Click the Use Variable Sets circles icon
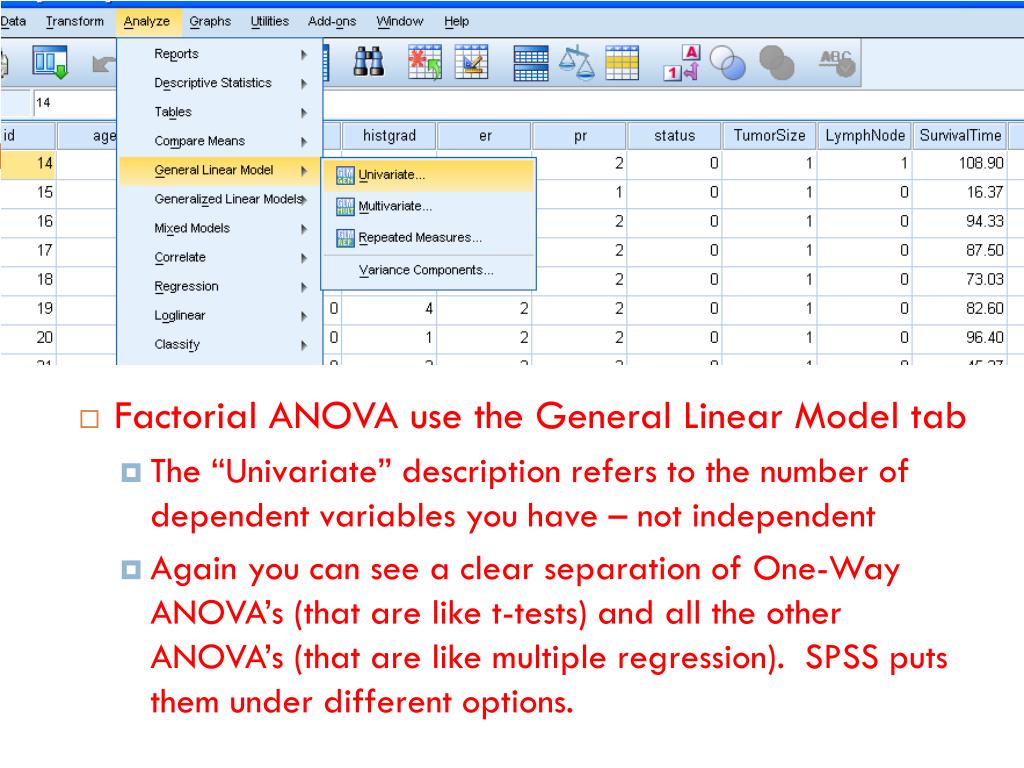The width and height of the screenshot is (1024, 768). [x=728, y=63]
